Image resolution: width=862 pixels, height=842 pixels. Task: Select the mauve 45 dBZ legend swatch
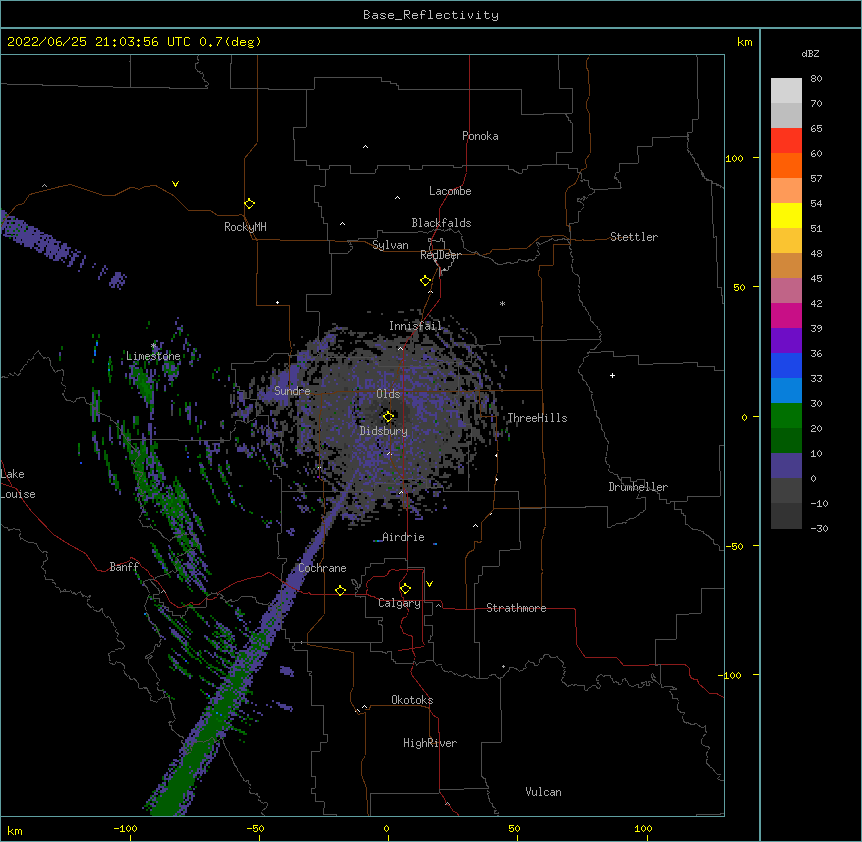tap(786, 290)
